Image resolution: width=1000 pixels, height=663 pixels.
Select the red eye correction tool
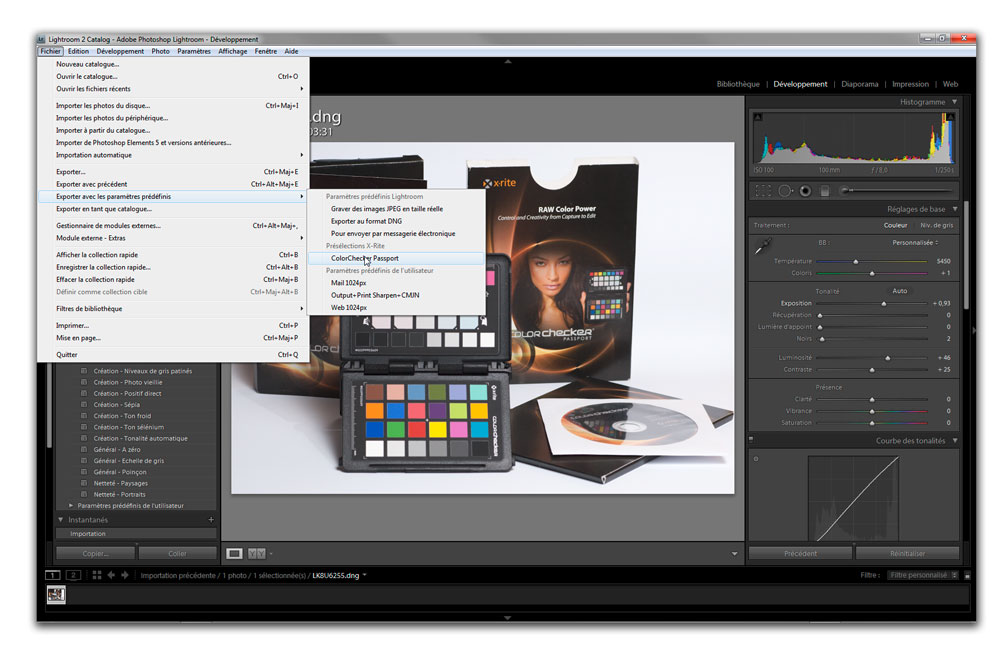[805, 191]
